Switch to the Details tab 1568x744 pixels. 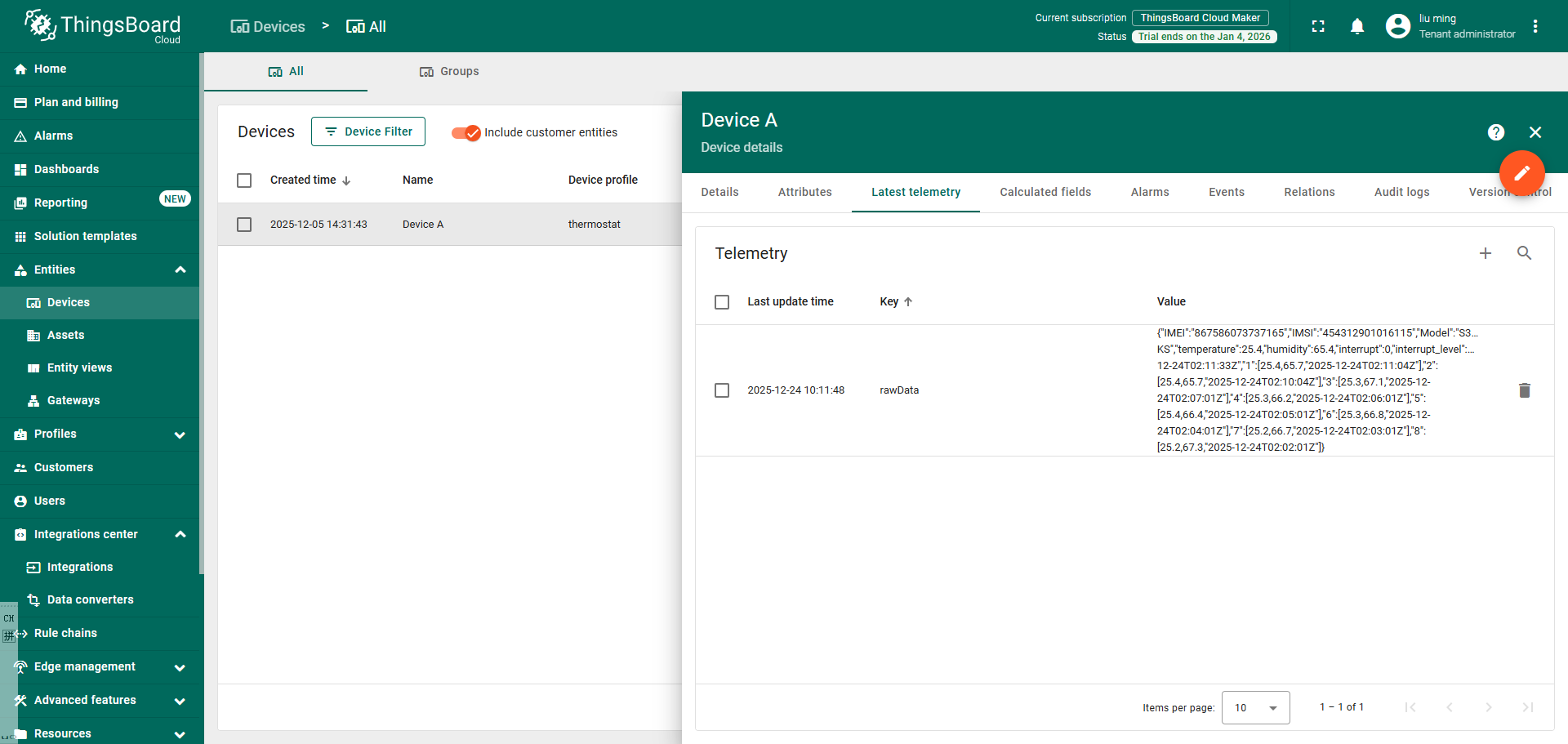point(720,193)
